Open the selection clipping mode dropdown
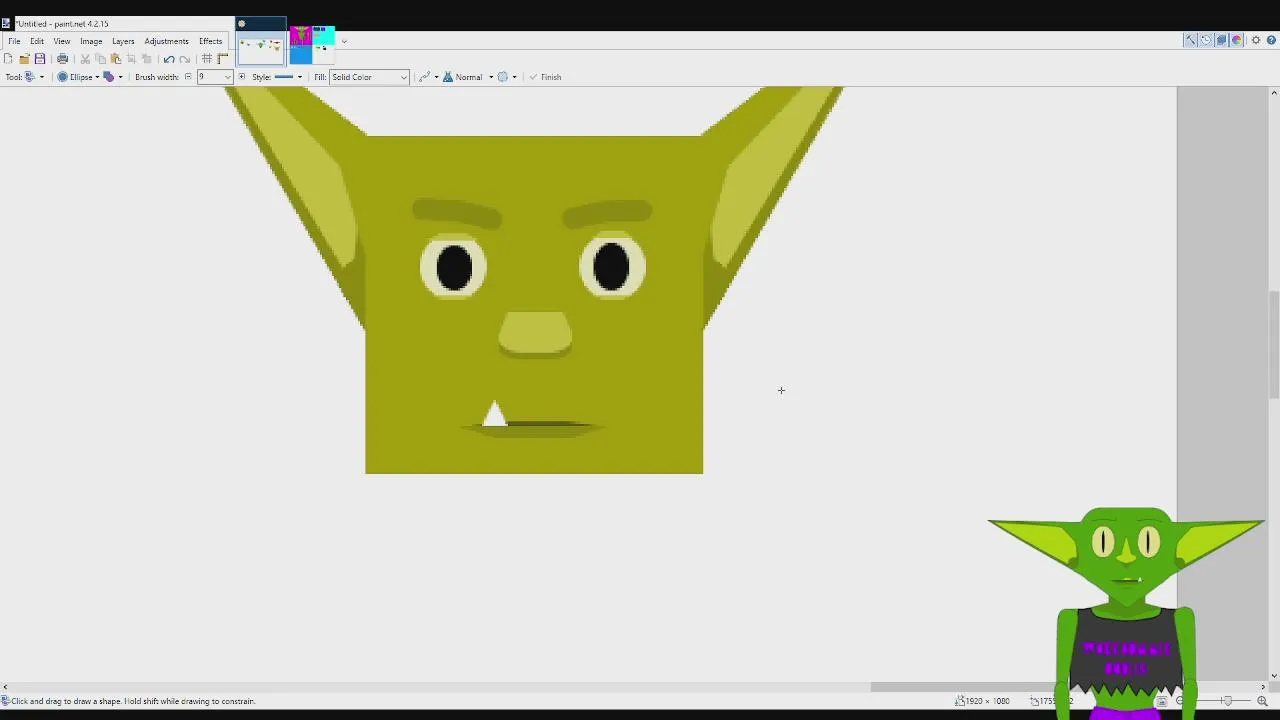Image resolution: width=1280 pixels, height=720 pixels. [507, 77]
